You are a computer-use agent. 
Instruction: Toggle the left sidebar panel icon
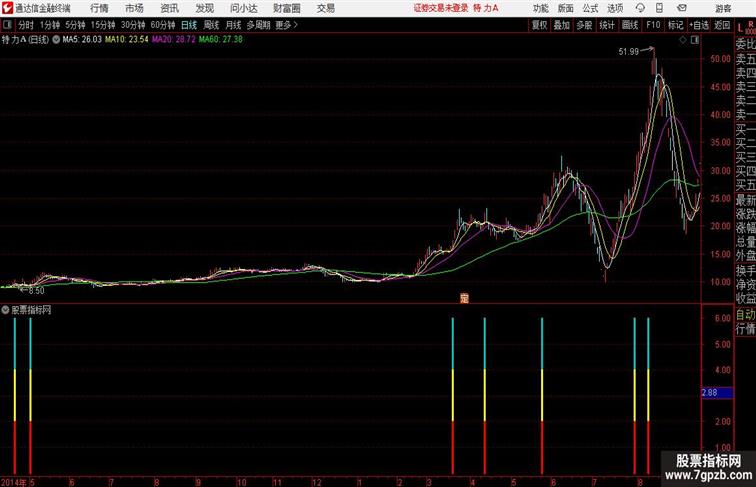tap(7, 25)
